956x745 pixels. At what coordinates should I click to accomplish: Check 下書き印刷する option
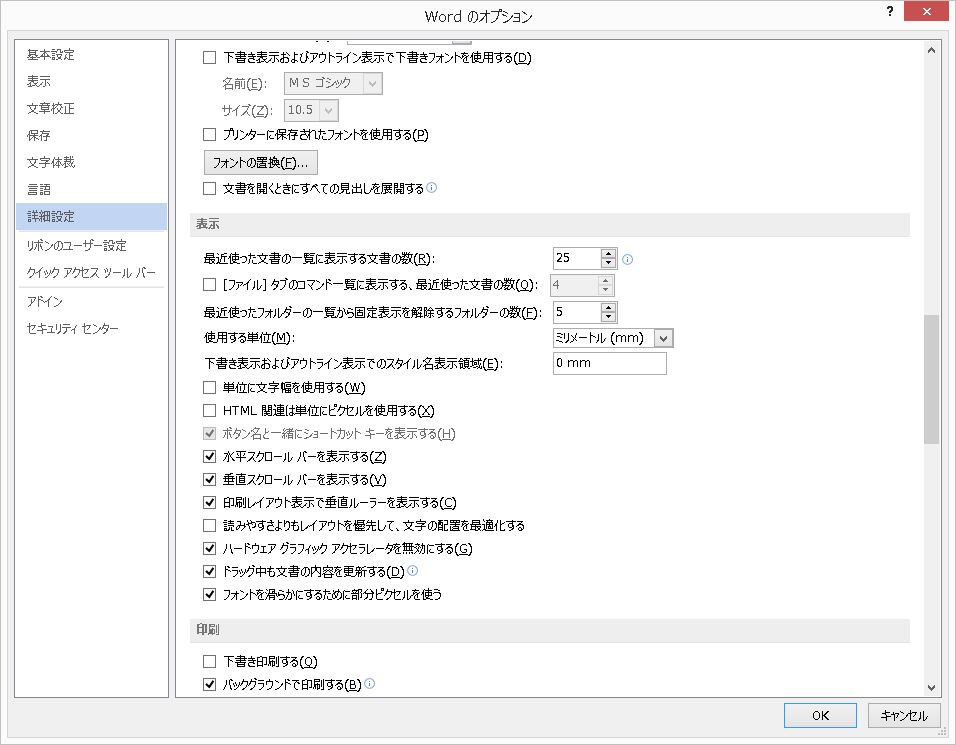click(209, 661)
